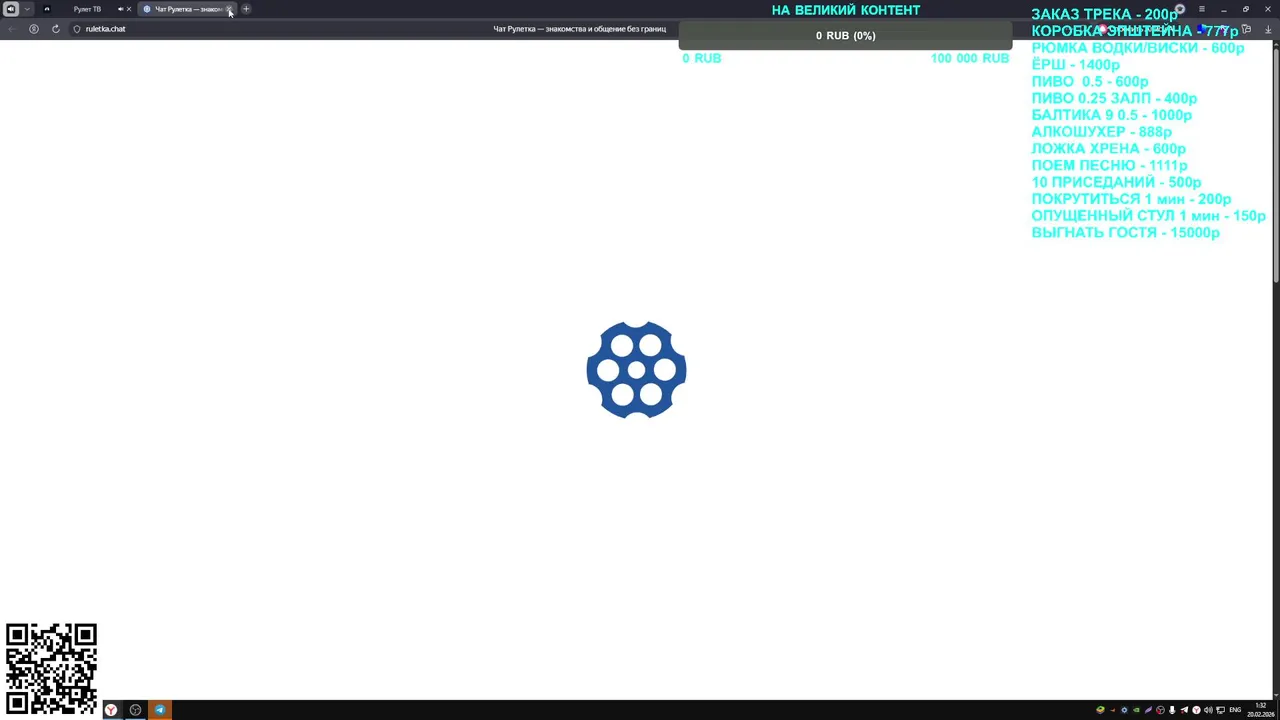Open the browser hamburger menu
The image size is (1280, 720).
point(1202,9)
